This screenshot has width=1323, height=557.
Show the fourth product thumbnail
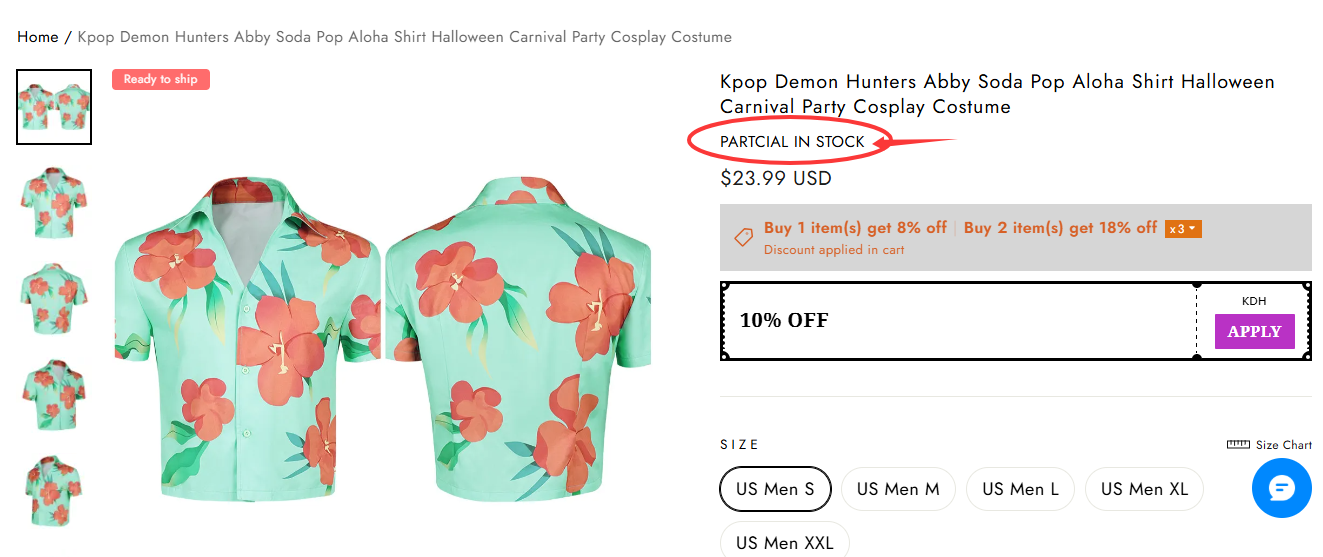coord(54,394)
